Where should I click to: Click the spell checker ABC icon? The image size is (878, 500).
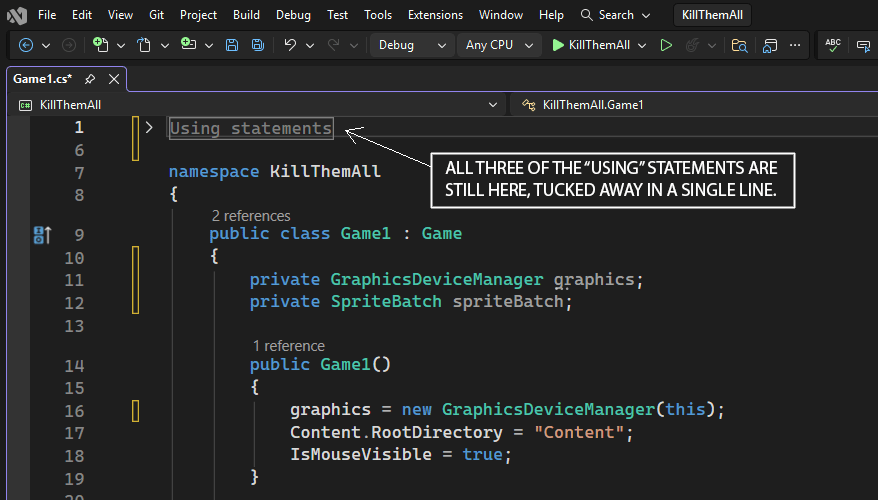click(832, 45)
